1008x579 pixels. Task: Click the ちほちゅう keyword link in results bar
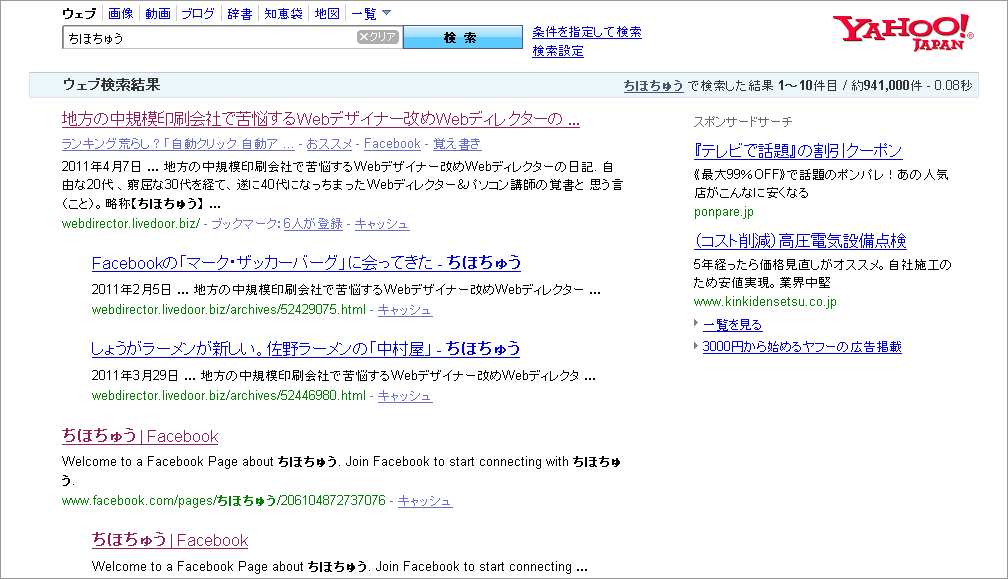click(653, 85)
